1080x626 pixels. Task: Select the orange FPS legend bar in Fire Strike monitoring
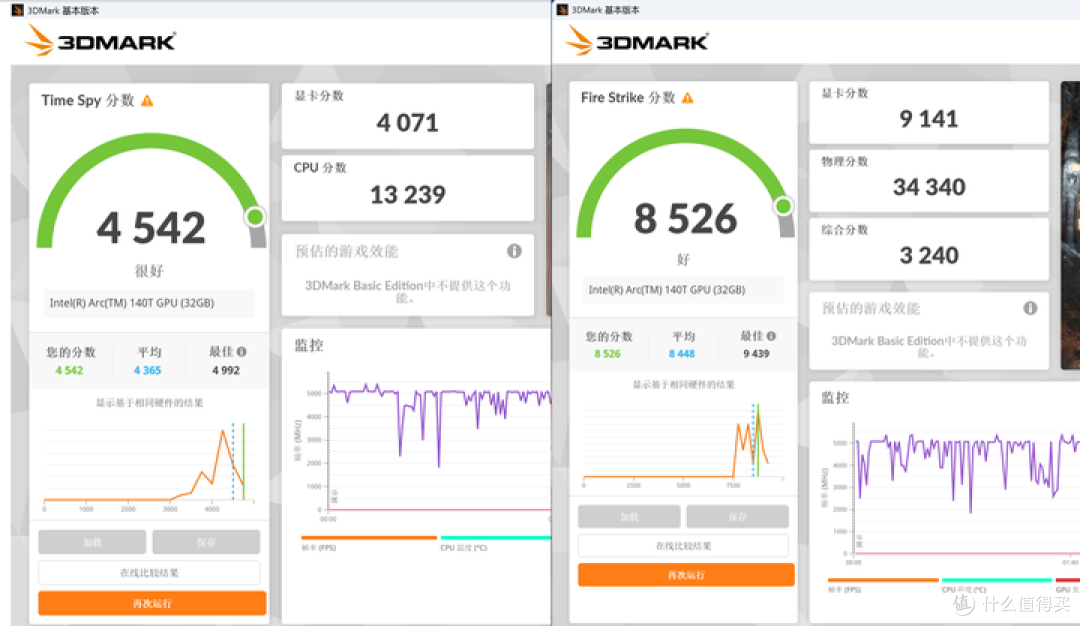[x=883, y=580]
